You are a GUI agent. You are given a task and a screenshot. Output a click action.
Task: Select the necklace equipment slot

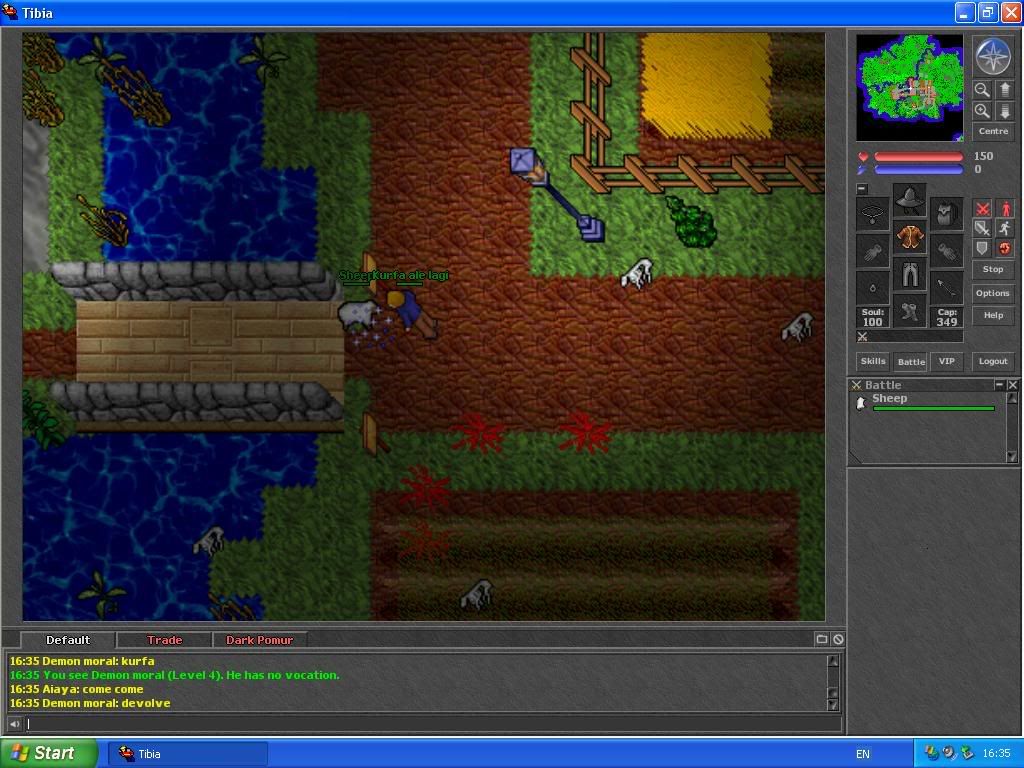(x=872, y=214)
